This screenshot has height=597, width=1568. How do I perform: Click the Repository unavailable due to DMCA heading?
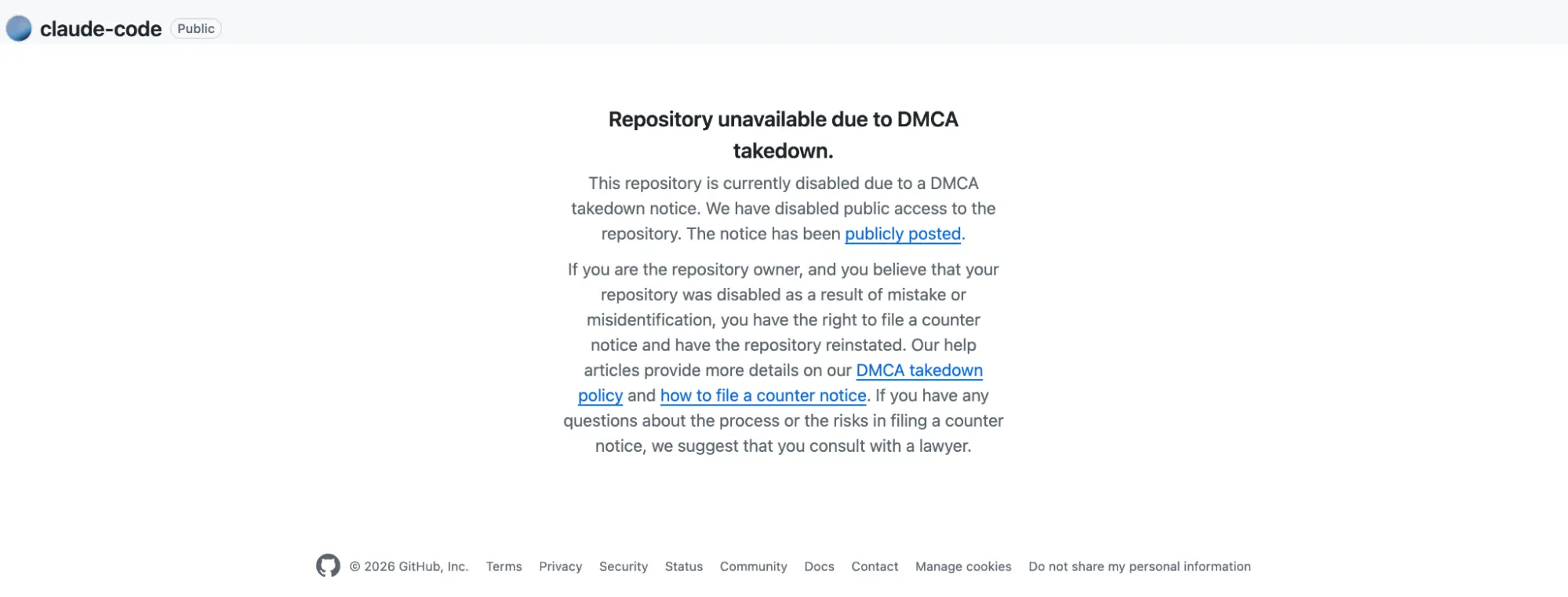(x=784, y=135)
